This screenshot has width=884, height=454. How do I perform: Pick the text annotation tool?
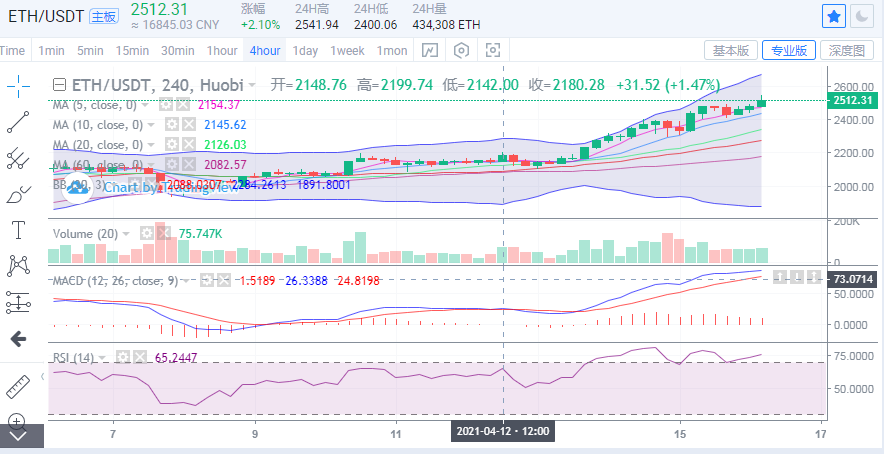(18, 229)
